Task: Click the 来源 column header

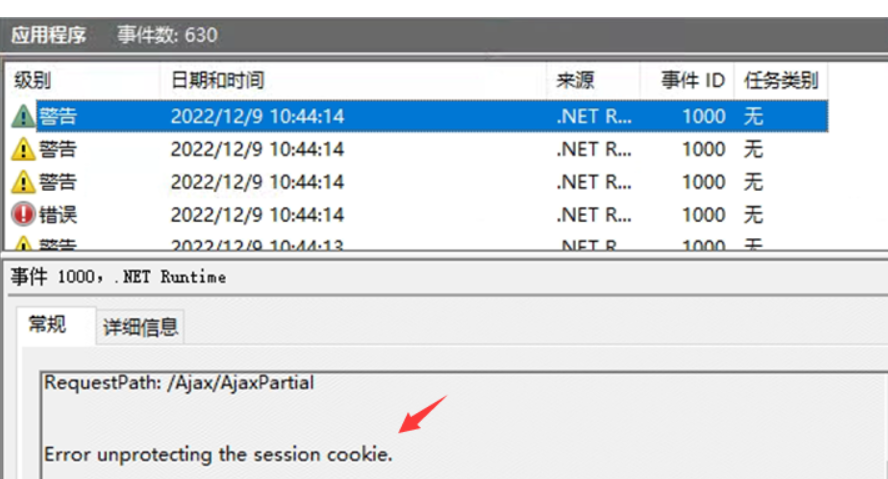Action: point(576,81)
